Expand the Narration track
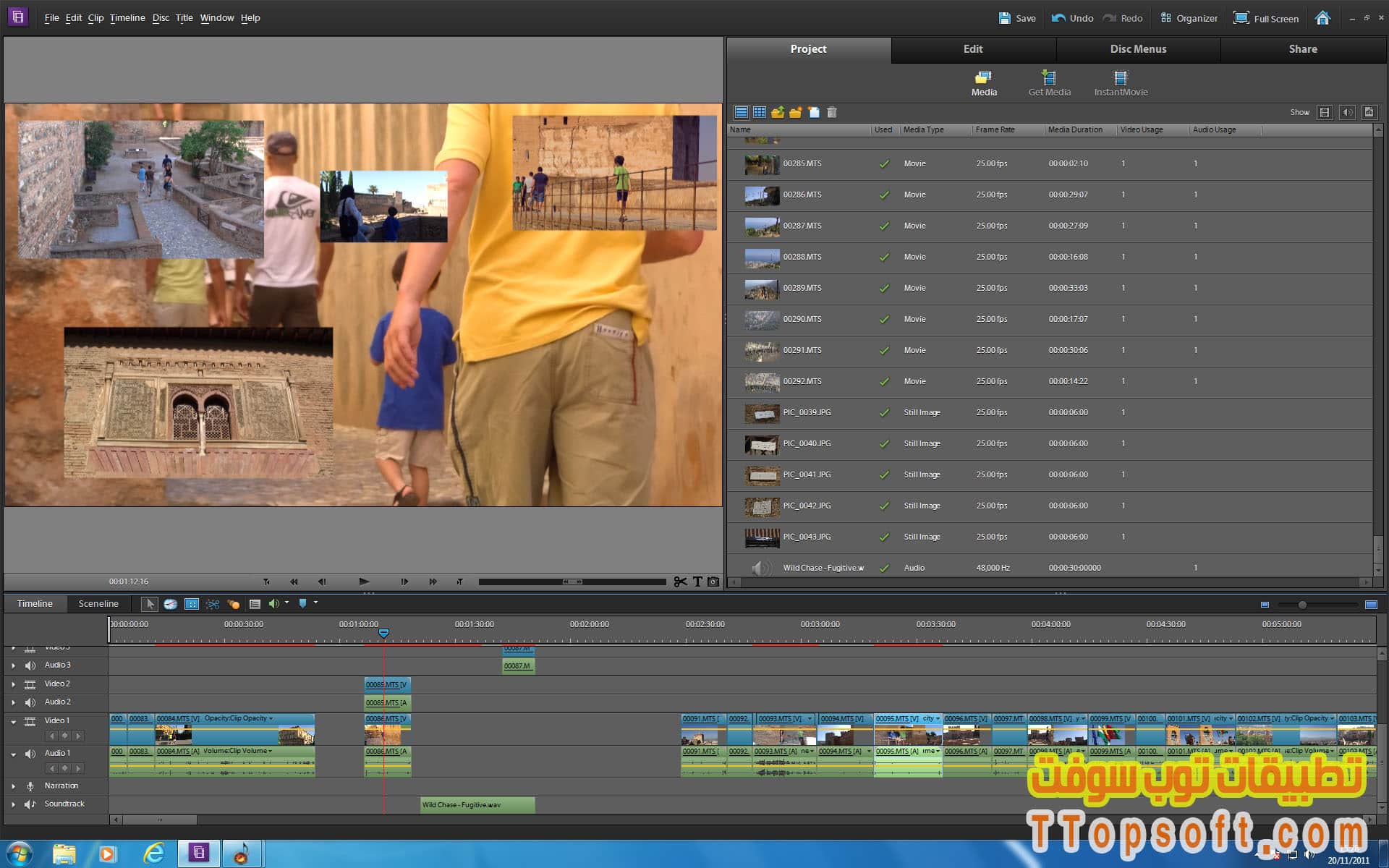 pyautogui.click(x=13, y=786)
